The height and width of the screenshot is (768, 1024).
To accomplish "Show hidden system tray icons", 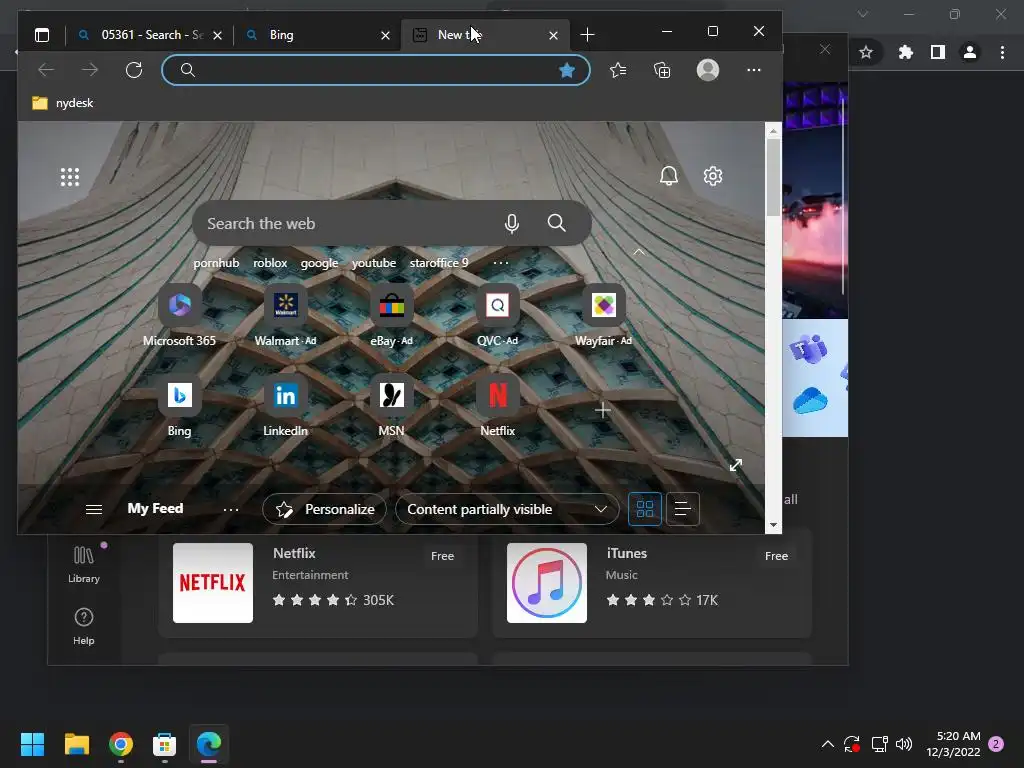I will (x=827, y=744).
